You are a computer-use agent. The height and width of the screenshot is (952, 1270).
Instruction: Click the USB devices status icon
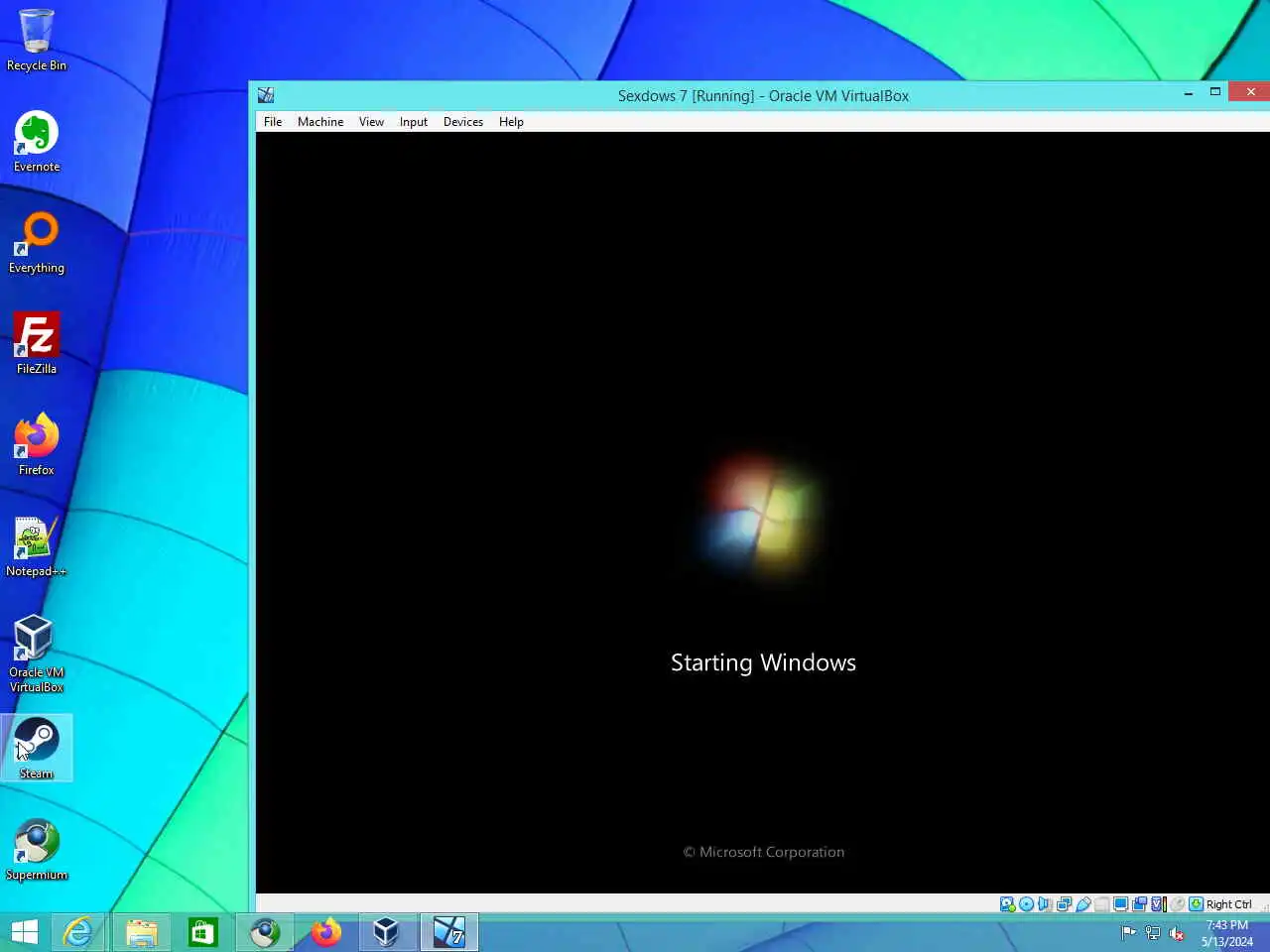pyautogui.click(x=1083, y=904)
